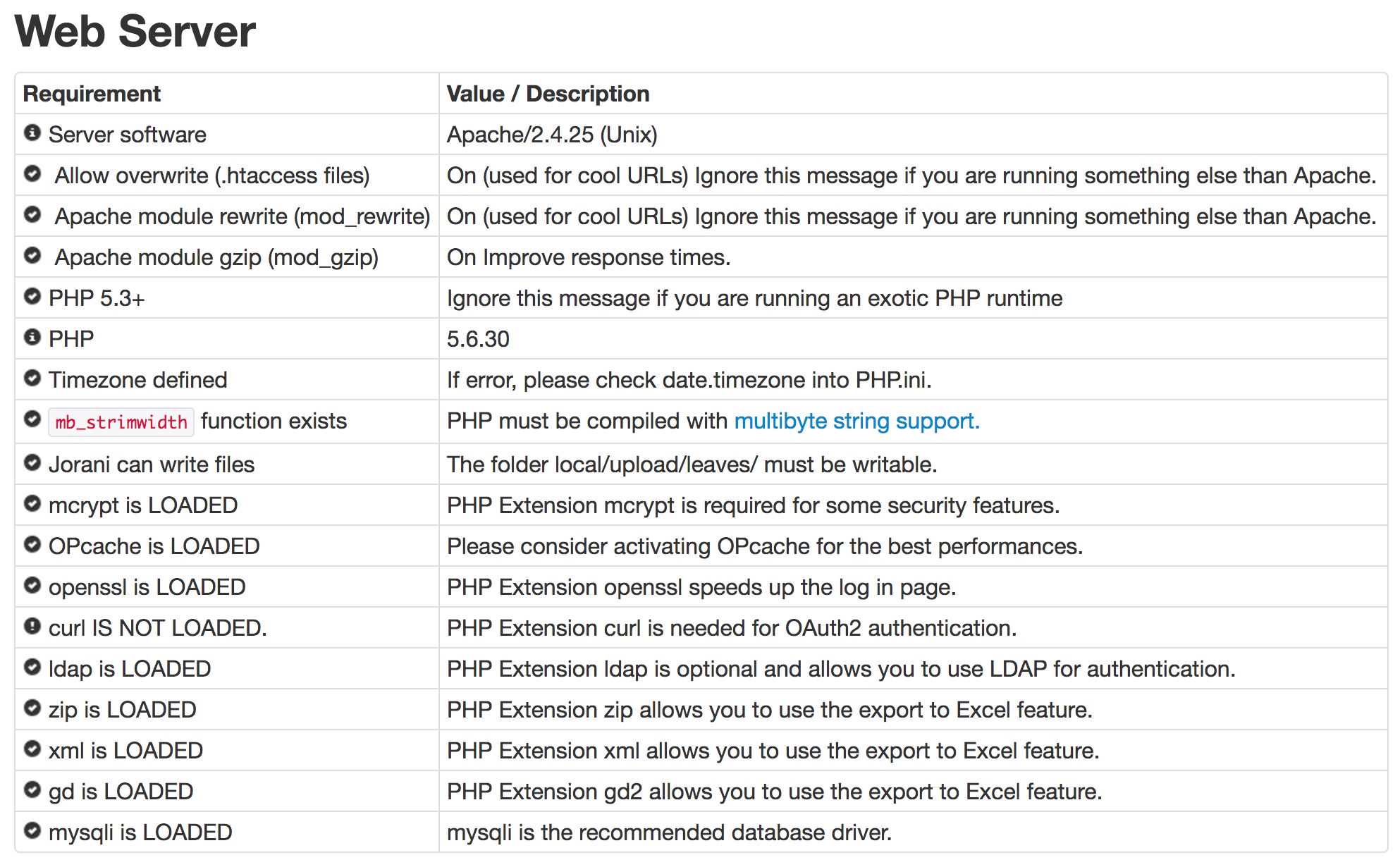This screenshot has height=867, width=1400.
Task: Click the check icon beside Jorani can write files
Action: 32,462
